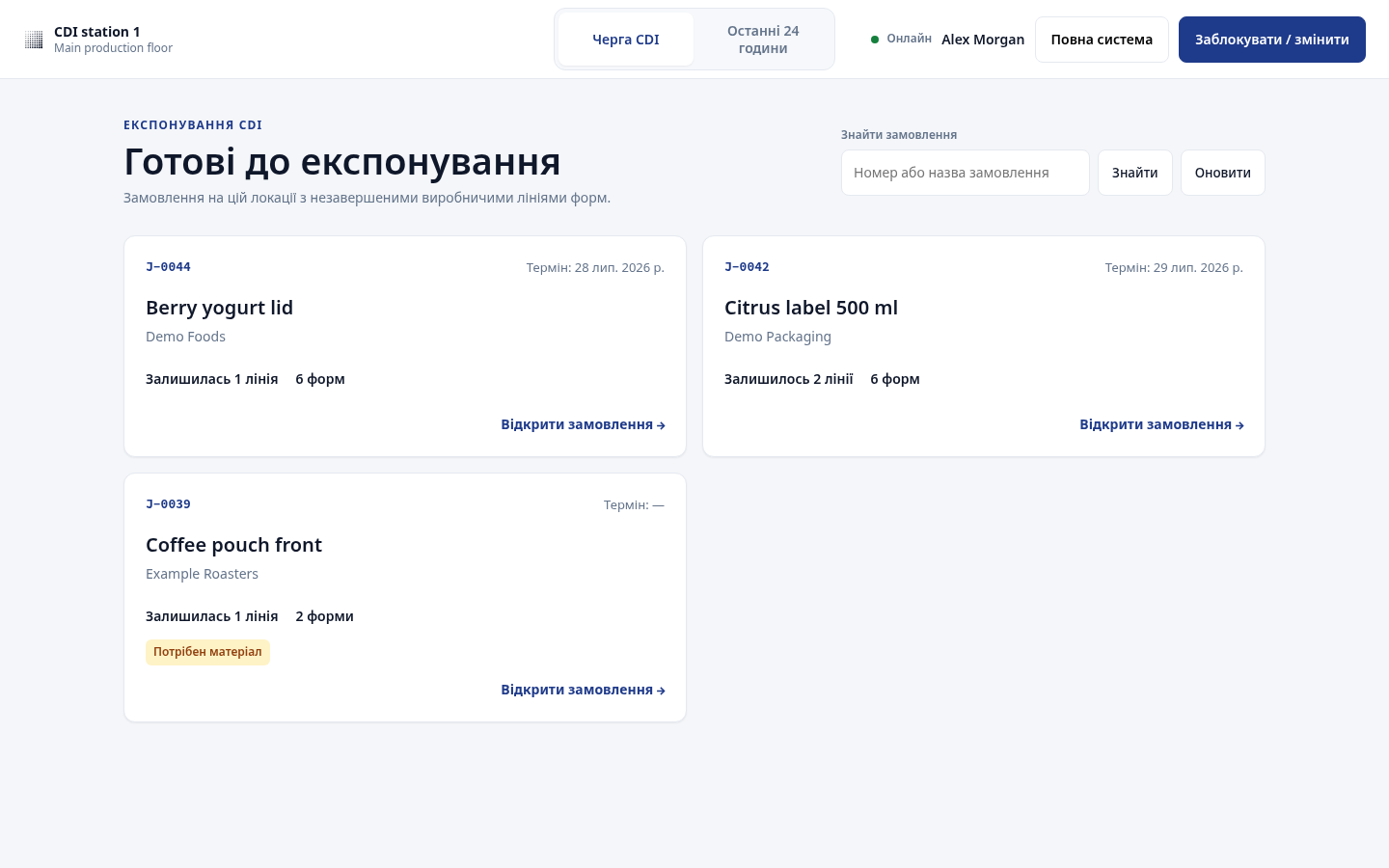The image size is (1389, 868).
Task: Click Заблокувати / змінити button
Action: (1272, 40)
